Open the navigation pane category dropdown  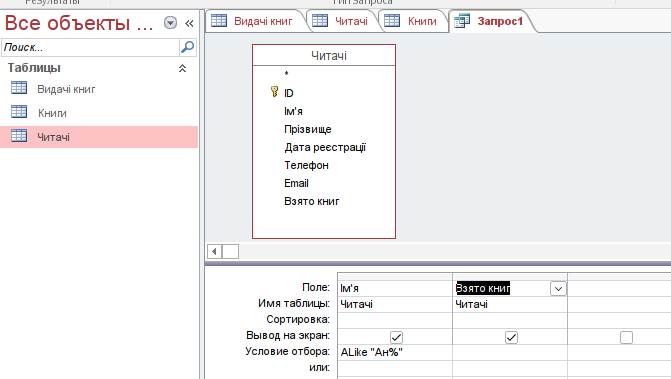[170, 23]
